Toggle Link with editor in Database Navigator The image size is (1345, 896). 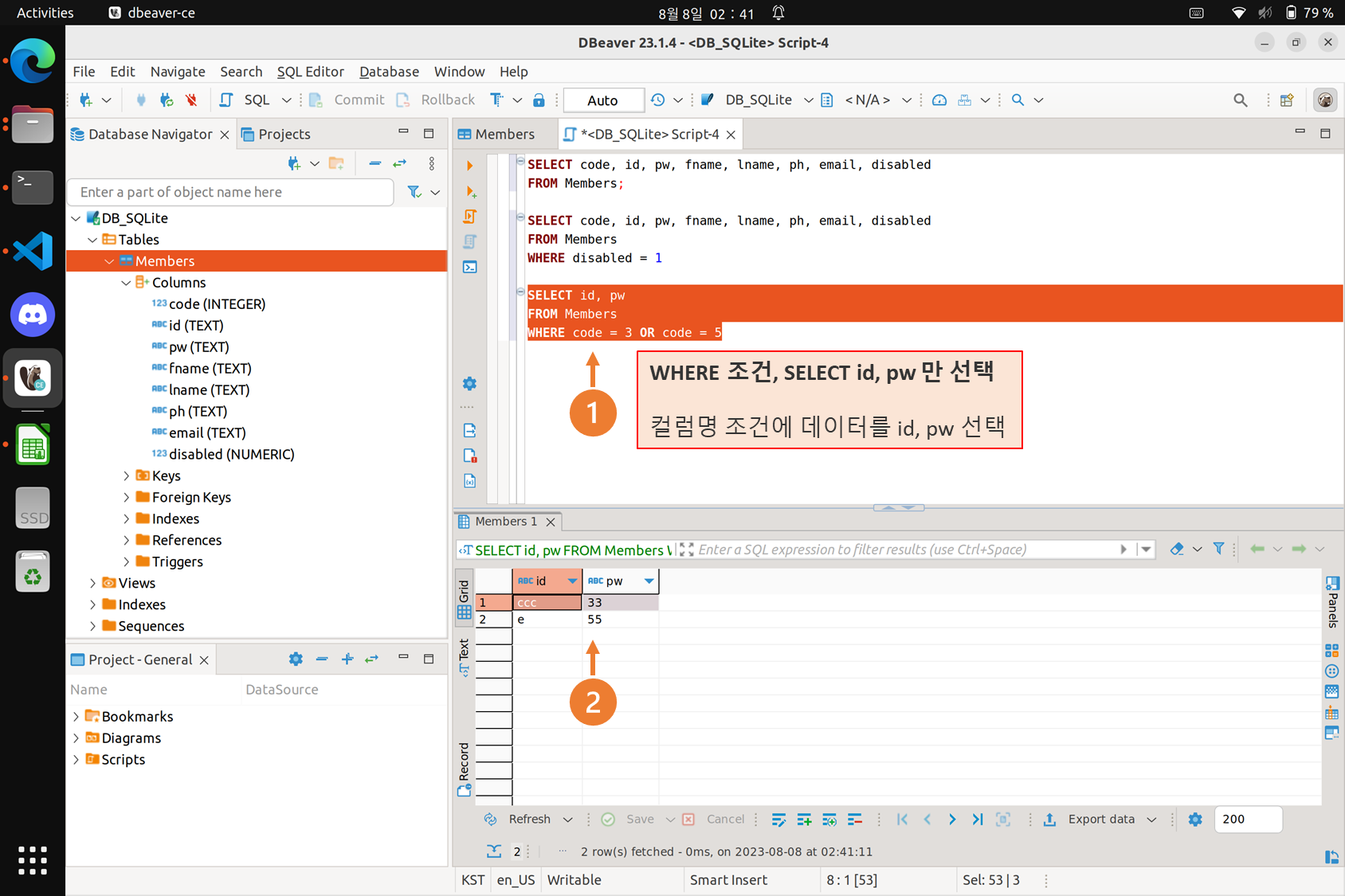pyautogui.click(x=400, y=163)
